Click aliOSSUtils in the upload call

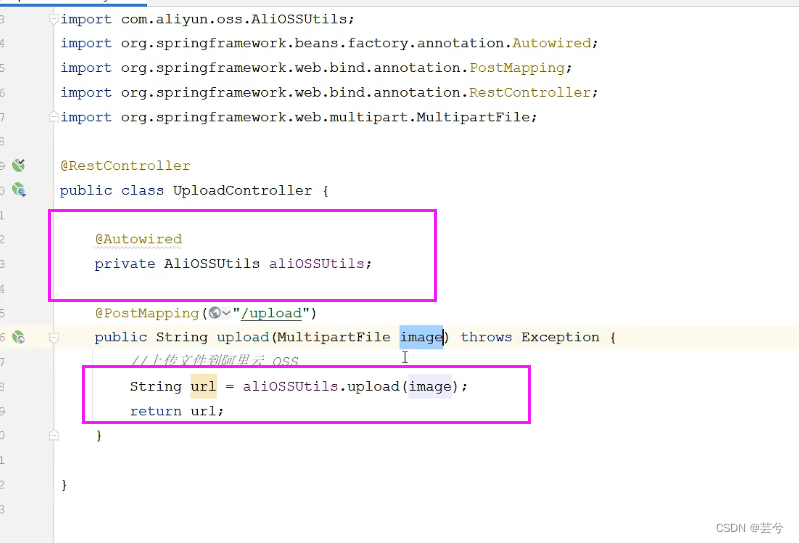point(290,386)
